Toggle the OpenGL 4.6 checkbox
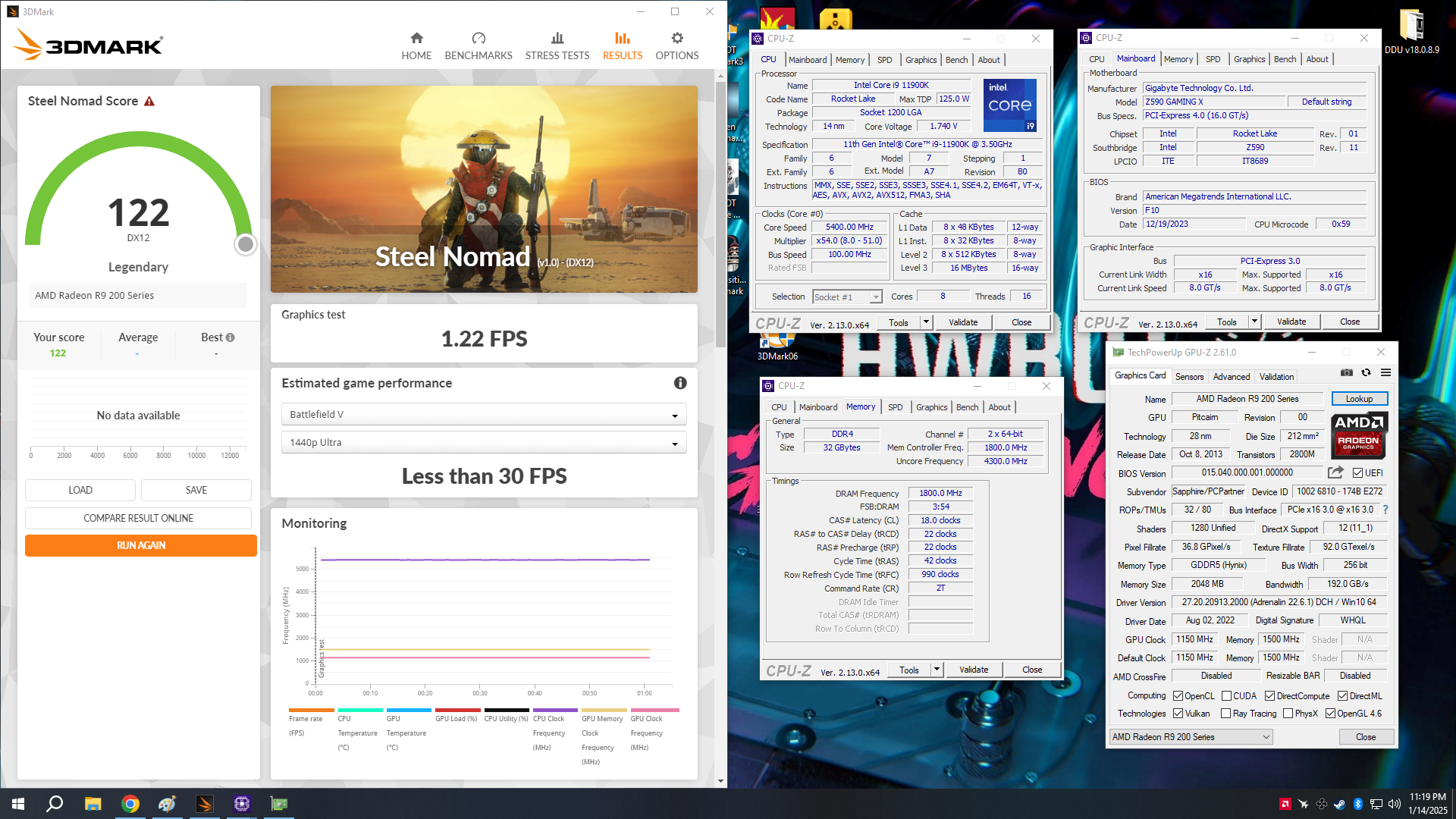The height and width of the screenshot is (819, 1456). click(1330, 714)
